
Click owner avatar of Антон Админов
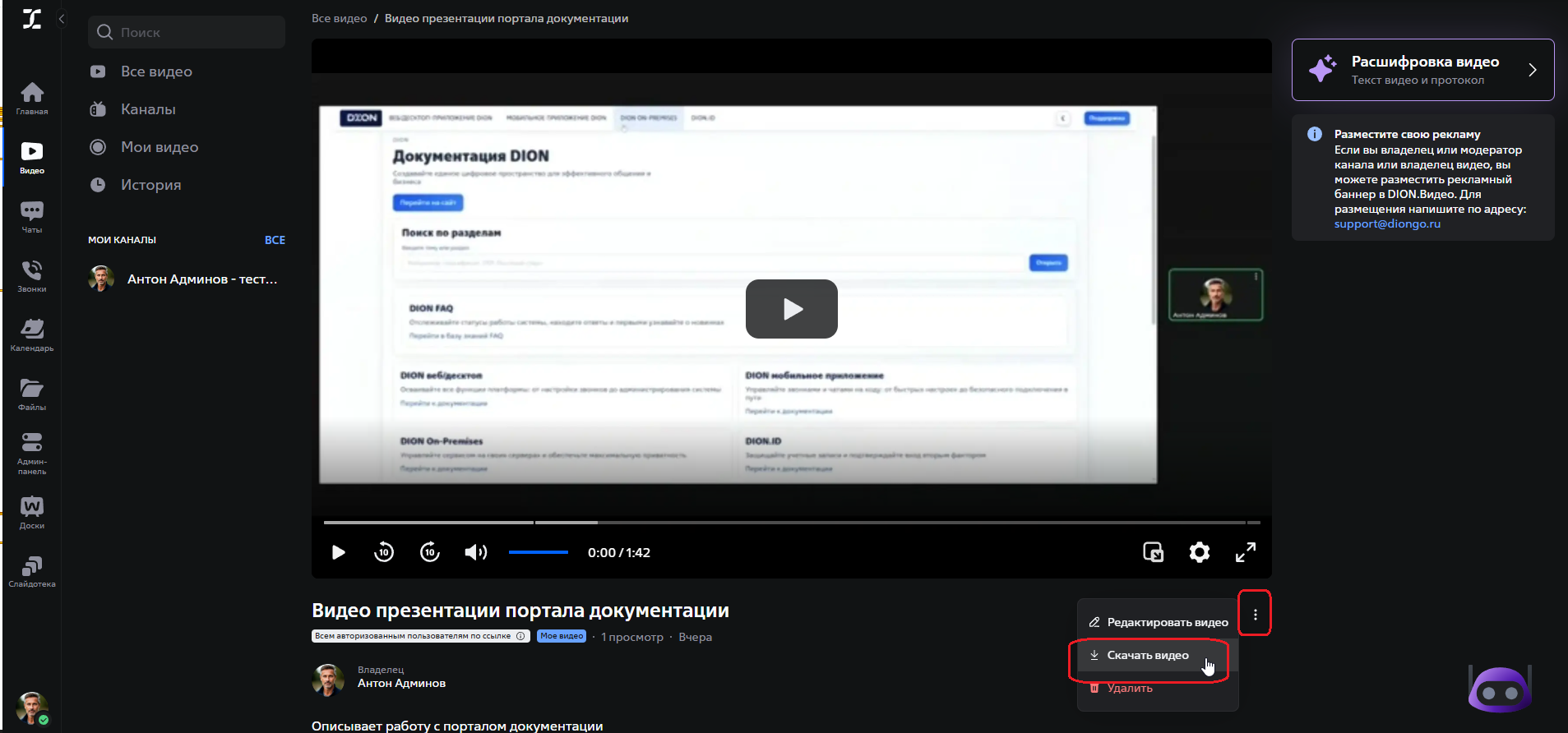tap(328, 680)
